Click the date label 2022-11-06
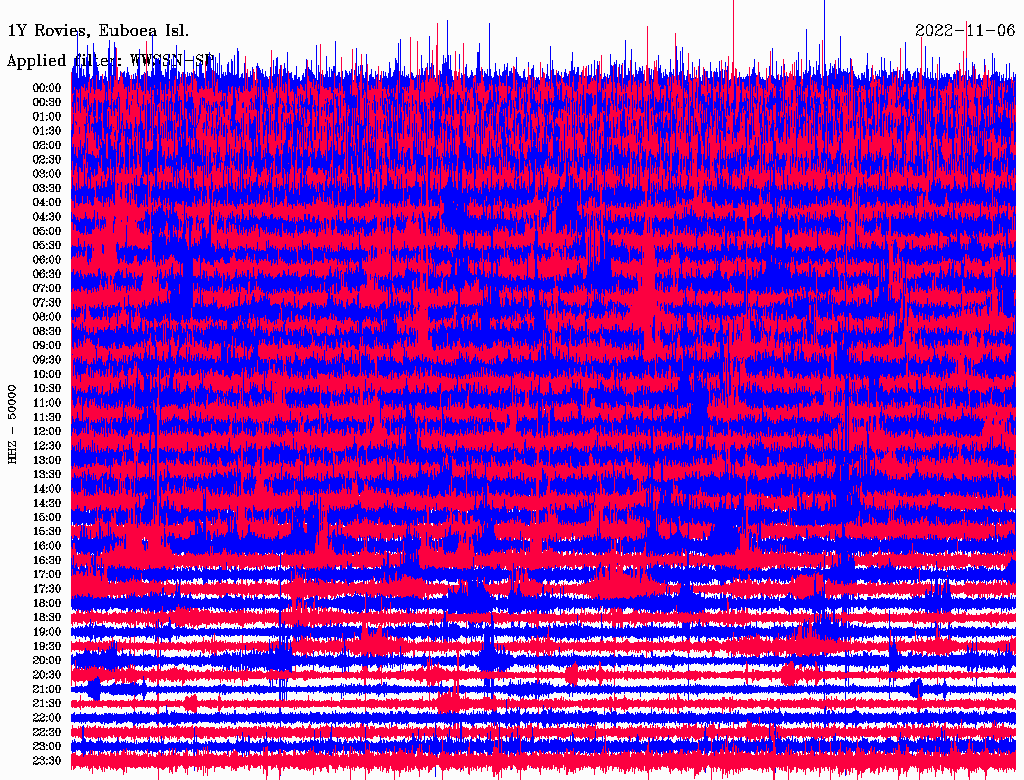1024x780 pixels. point(965,30)
